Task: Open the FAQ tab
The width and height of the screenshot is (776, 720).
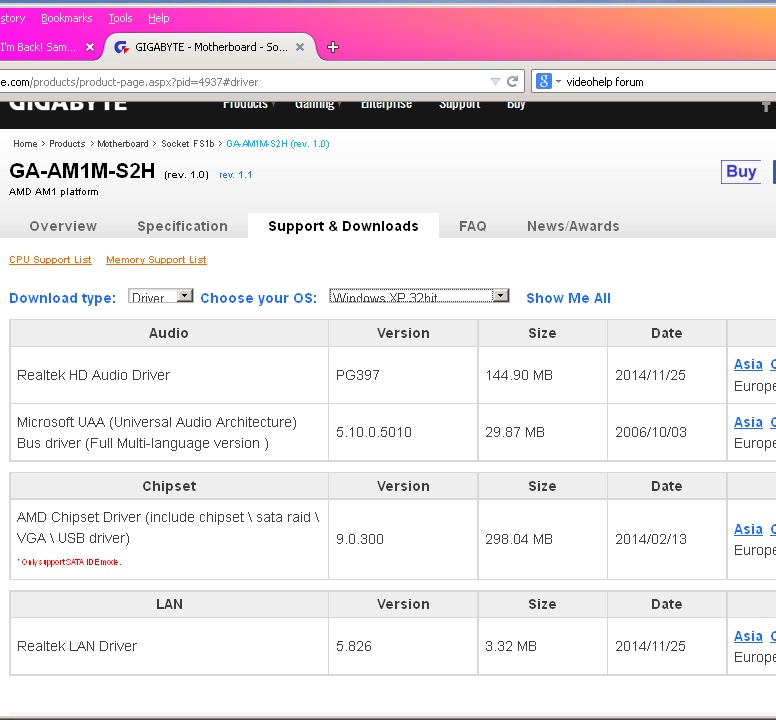Action: coord(473,226)
